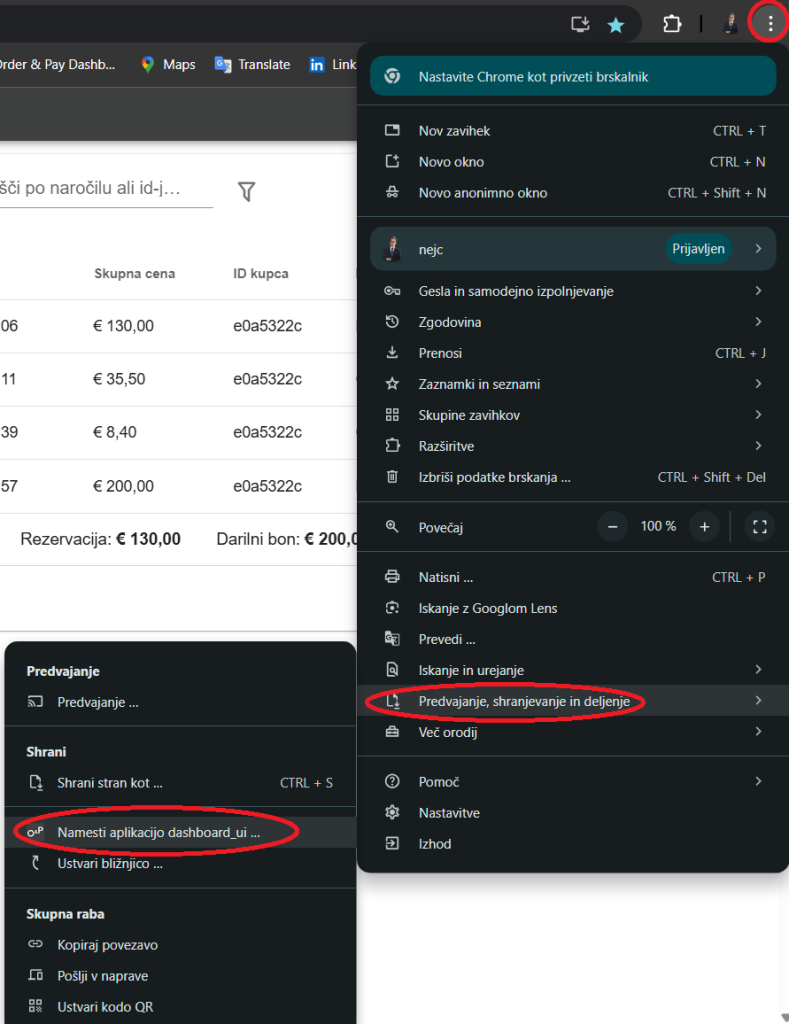Select Novo okno menu entry

573,161
